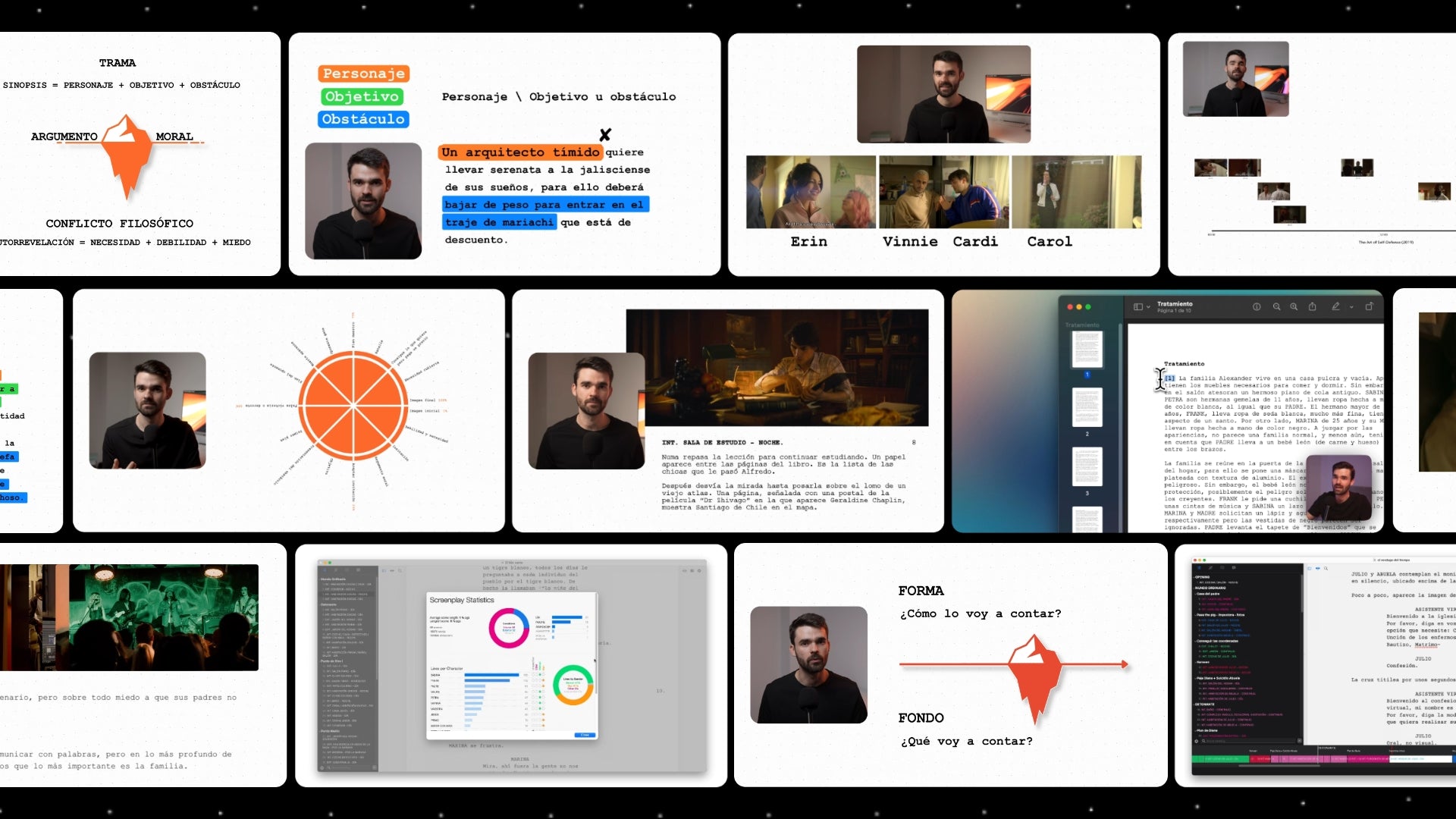The height and width of the screenshot is (819, 1456).
Task: Click the highlighted text Un arquitecto tímido
Action: pyautogui.click(x=520, y=152)
